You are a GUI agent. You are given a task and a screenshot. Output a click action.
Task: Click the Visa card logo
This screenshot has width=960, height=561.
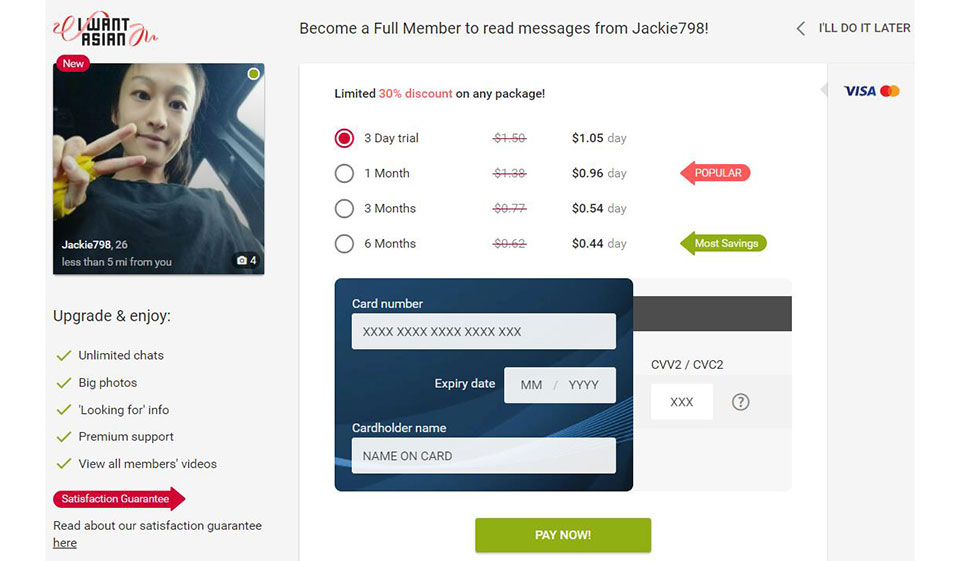point(860,91)
